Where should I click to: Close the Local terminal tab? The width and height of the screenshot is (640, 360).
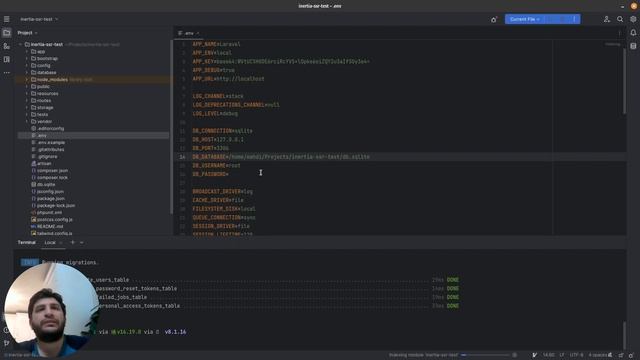(x=61, y=242)
